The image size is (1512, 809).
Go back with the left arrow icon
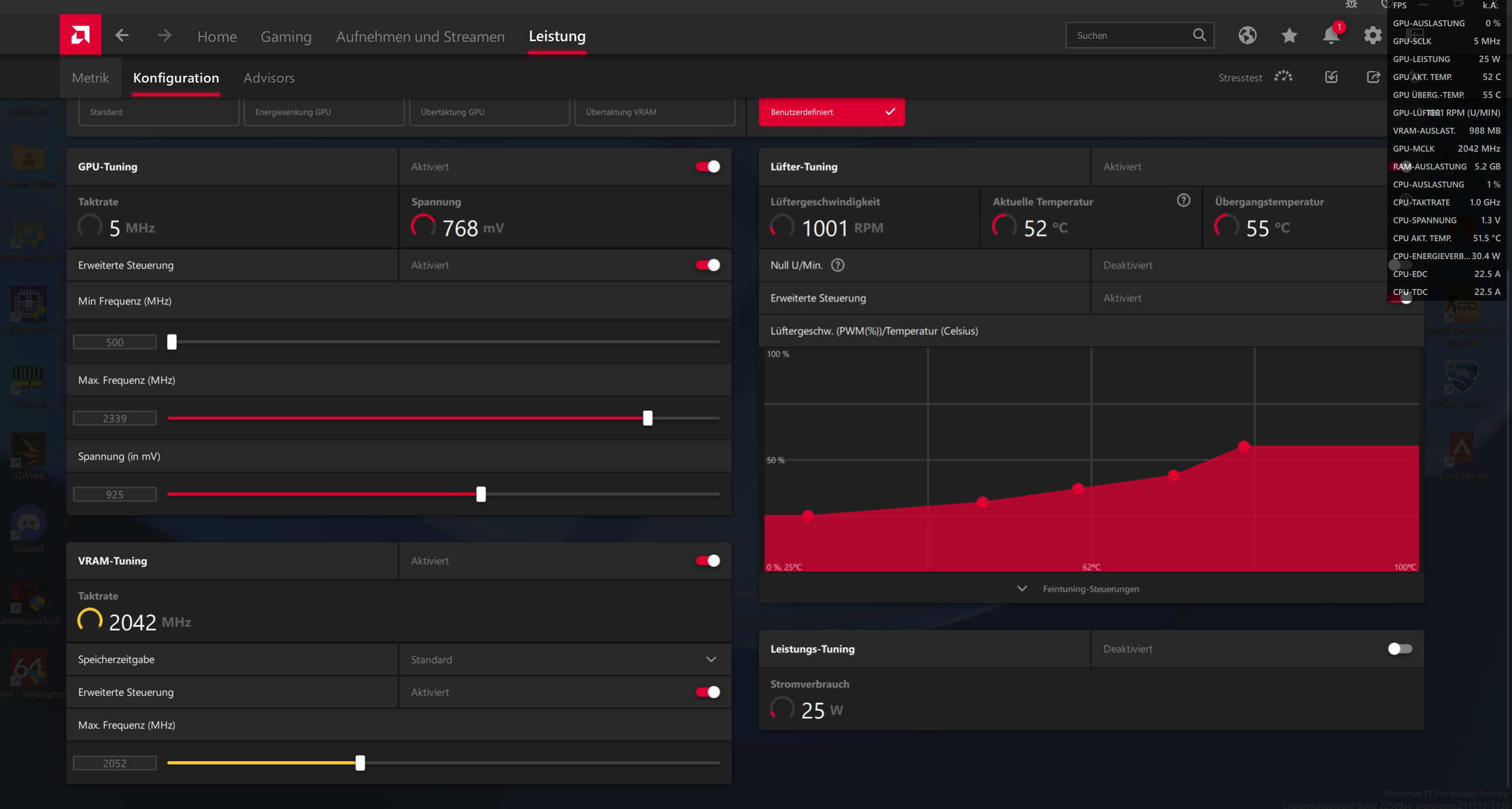[x=122, y=36]
